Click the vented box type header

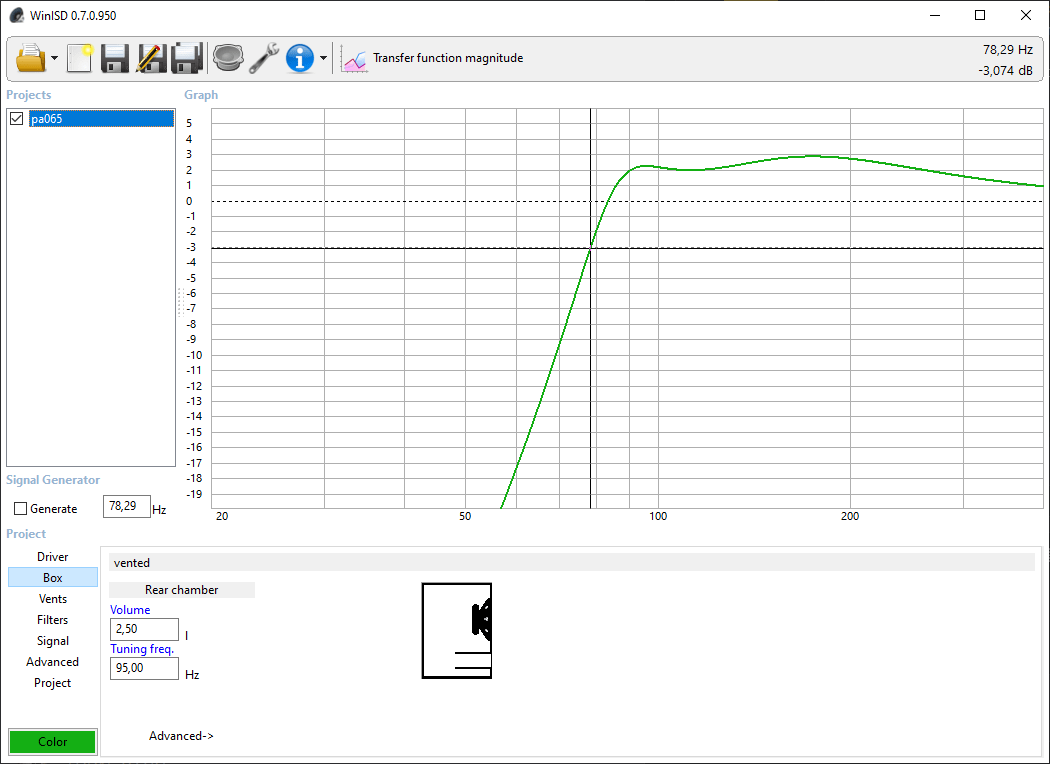tap(572, 562)
